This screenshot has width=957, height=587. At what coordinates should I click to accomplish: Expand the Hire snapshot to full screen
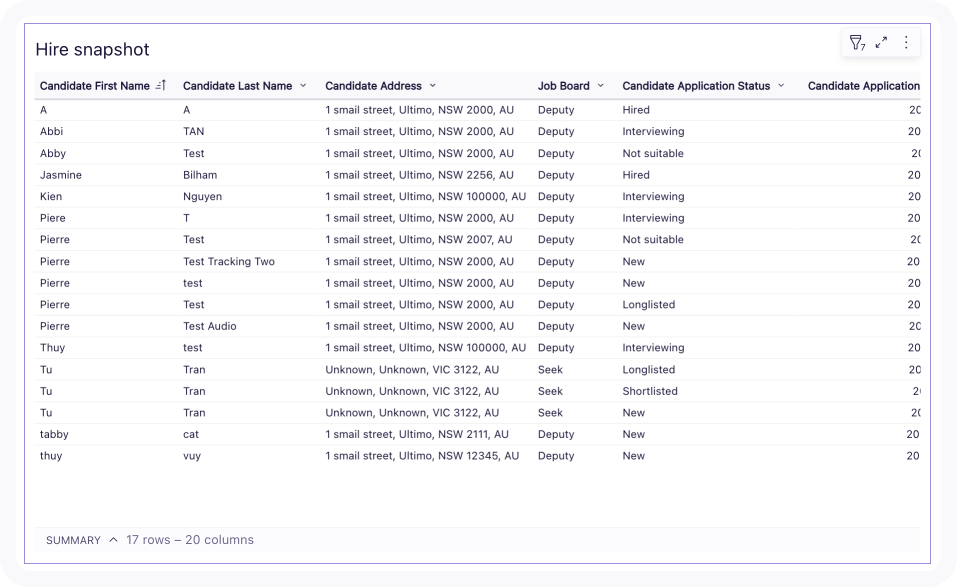[882, 43]
